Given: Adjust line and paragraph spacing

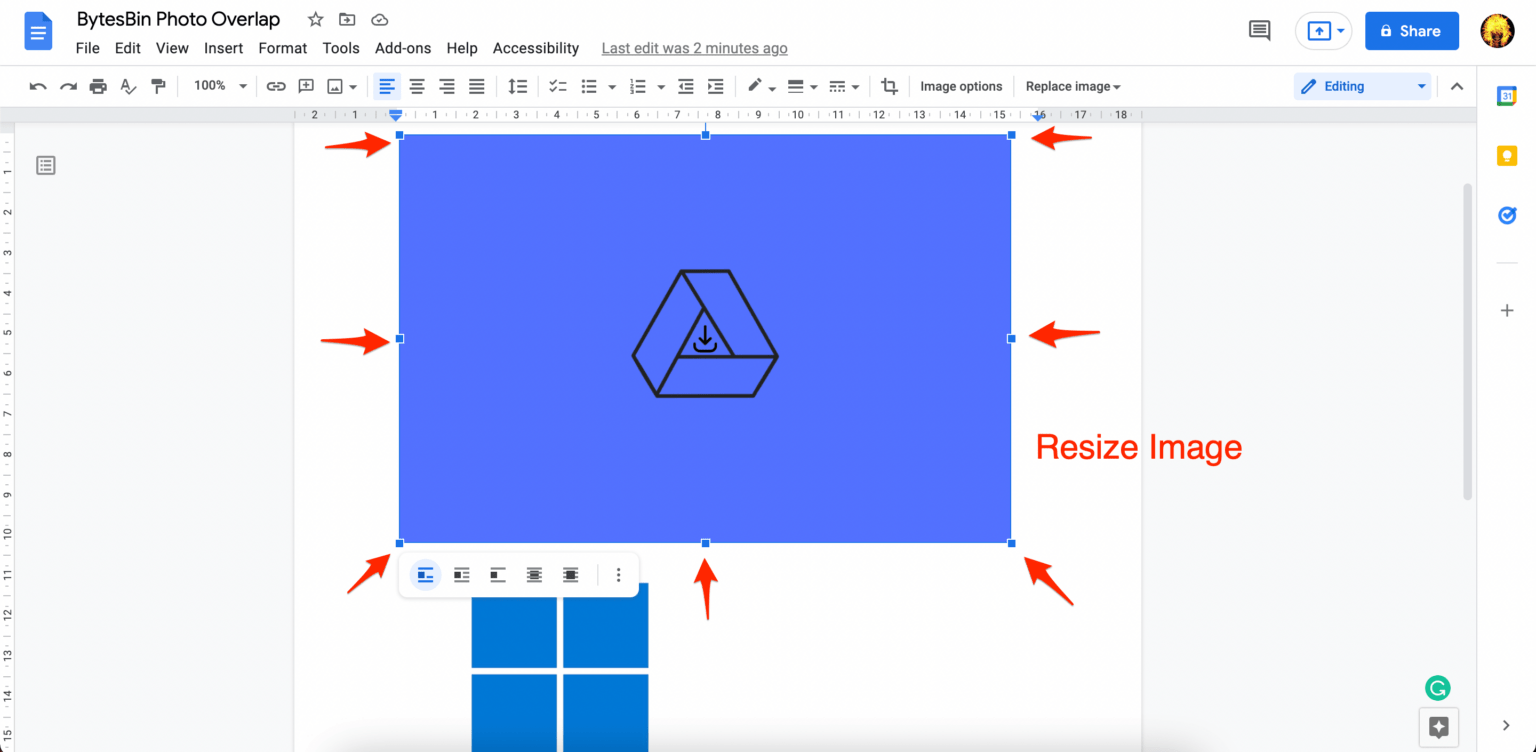Looking at the screenshot, I should pyautogui.click(x=517, y=86).
